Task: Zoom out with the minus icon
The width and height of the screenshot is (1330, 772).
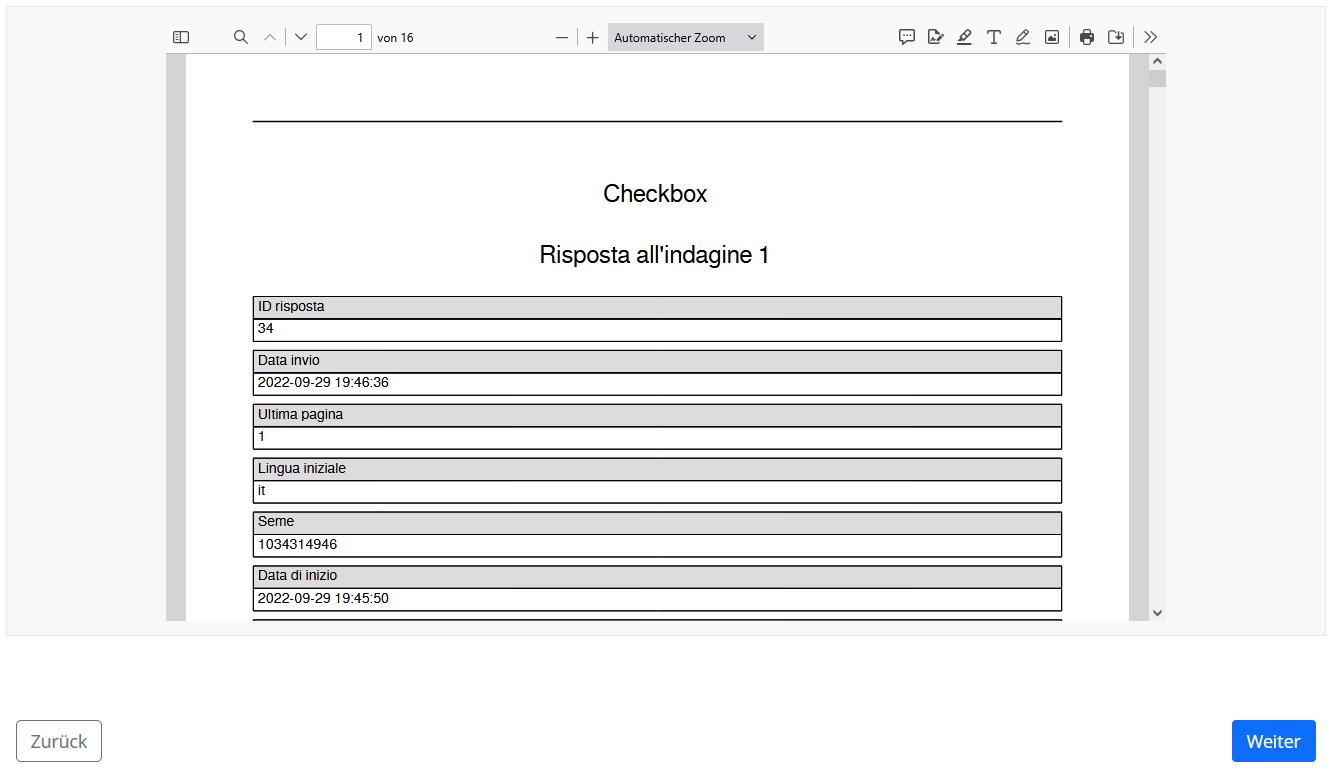Action: pos(562,37)
